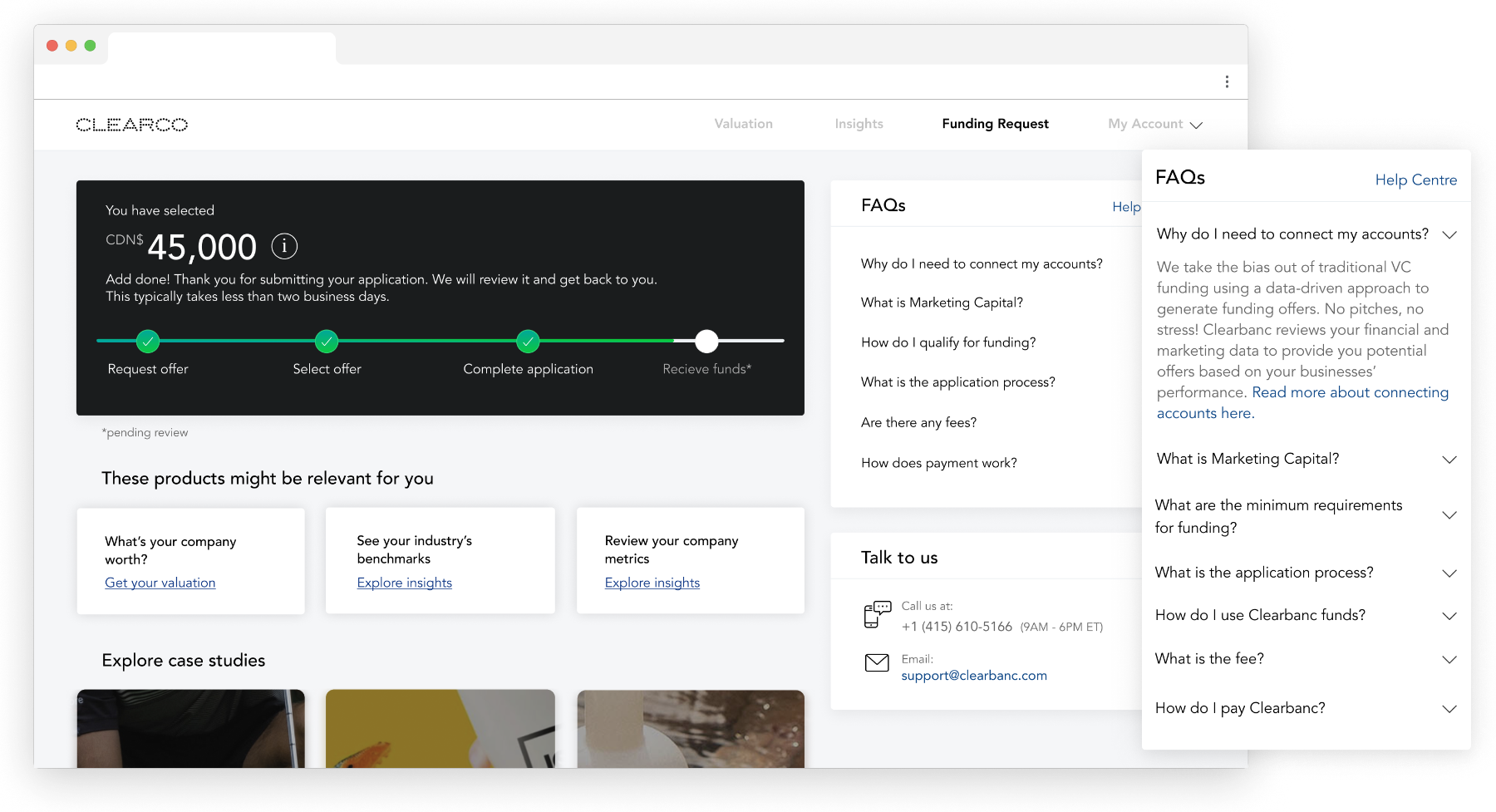Click the Complete application green checkmark
Image resolution: width=1496 pixels, height=812 pixels.
[528, 341]
